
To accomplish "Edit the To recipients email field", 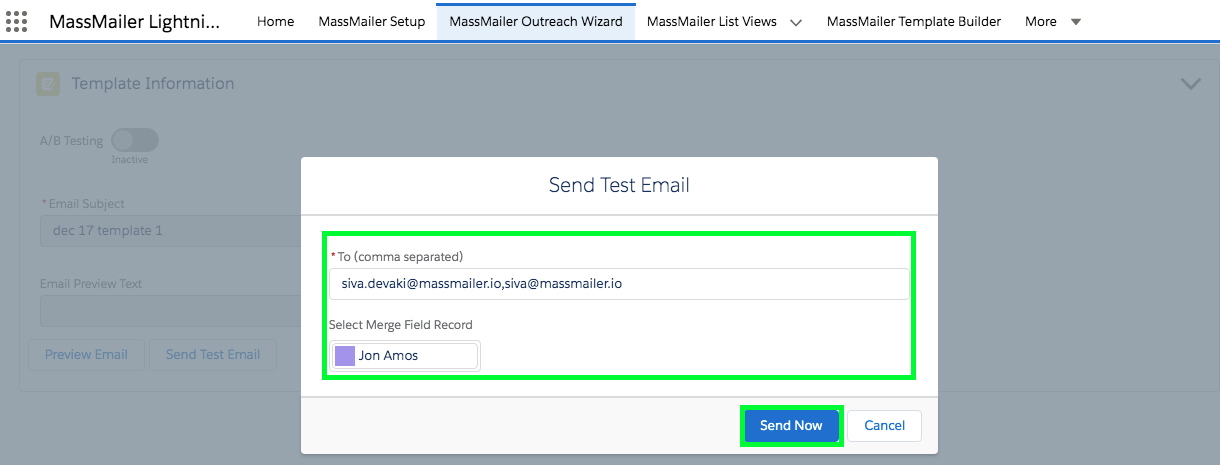I will (x=619, y=284).
